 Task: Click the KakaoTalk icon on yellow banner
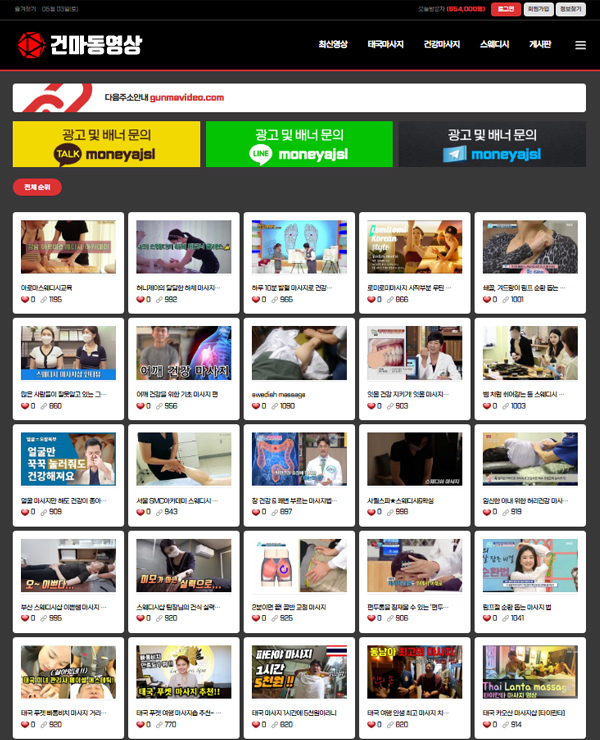tap(68, 155)
